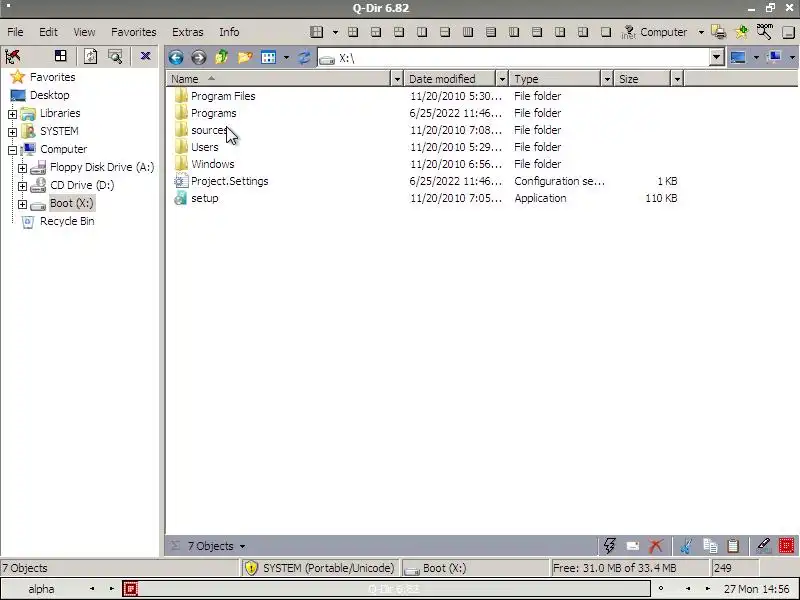The height and width of the screenshot is (600, 800).
Task: Click the Computer button in the top toolbar
Action: (663, 32)
